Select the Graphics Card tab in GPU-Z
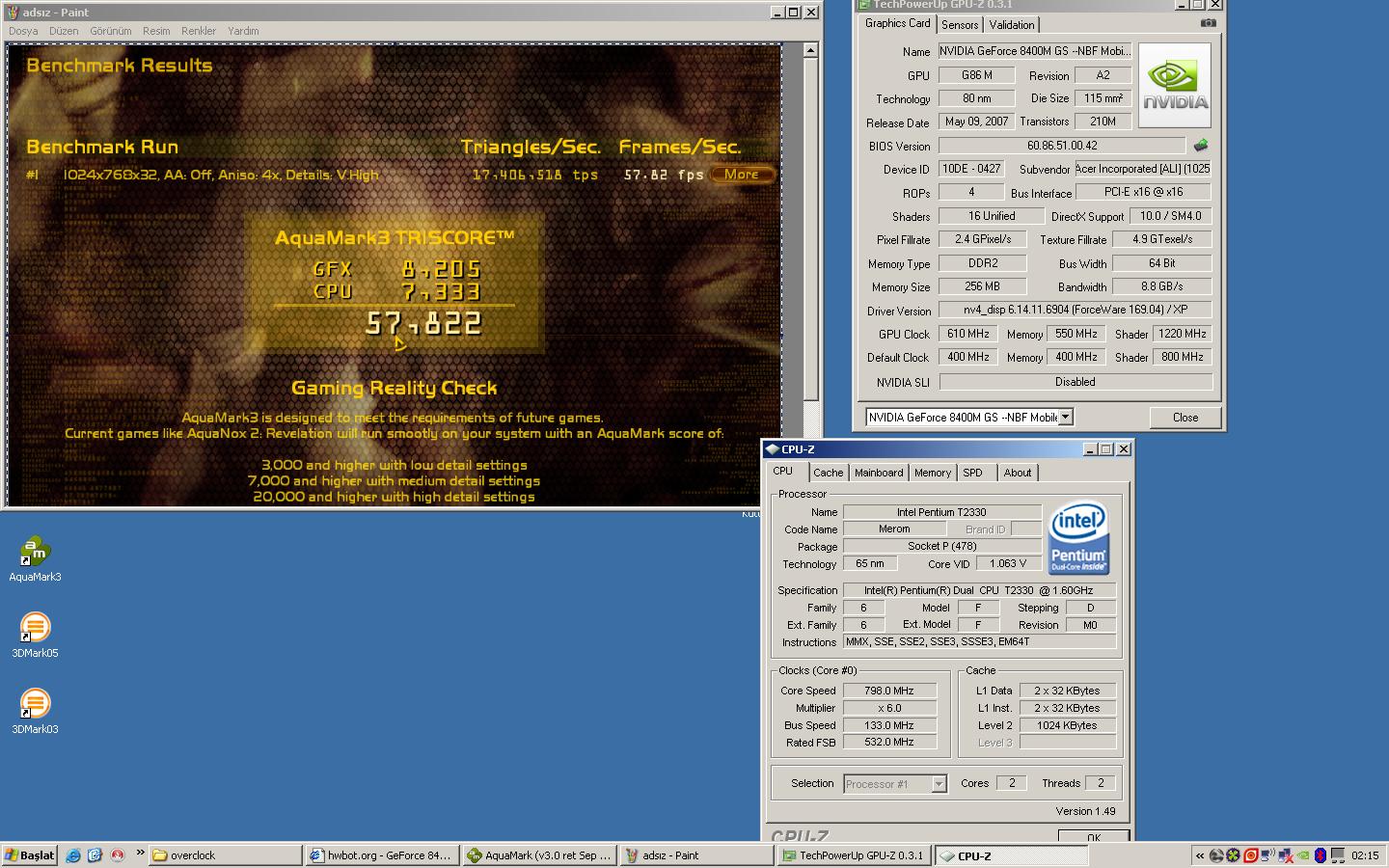The width and height of the screenshot is (1389, 868). [898, 23]
